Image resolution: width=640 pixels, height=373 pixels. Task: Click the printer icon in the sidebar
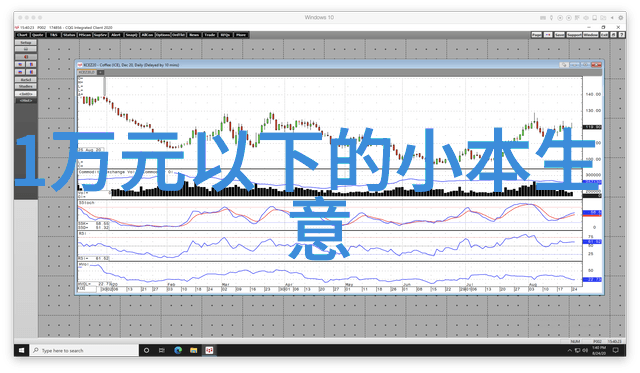pyautogui.click(x=26, y=49)
